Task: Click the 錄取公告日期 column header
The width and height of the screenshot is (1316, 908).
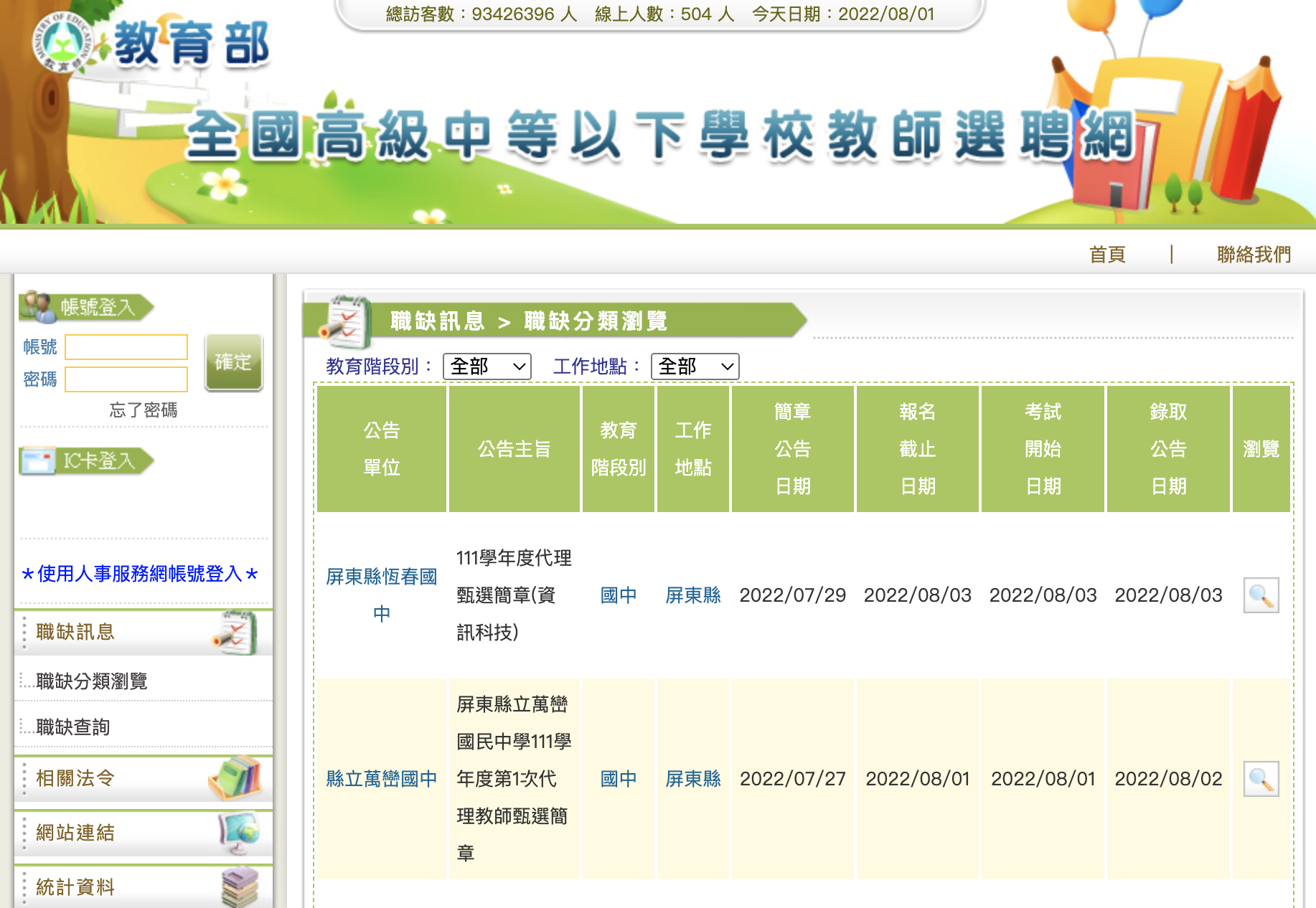Action: pyautogui.click(x=1168, y=449)
